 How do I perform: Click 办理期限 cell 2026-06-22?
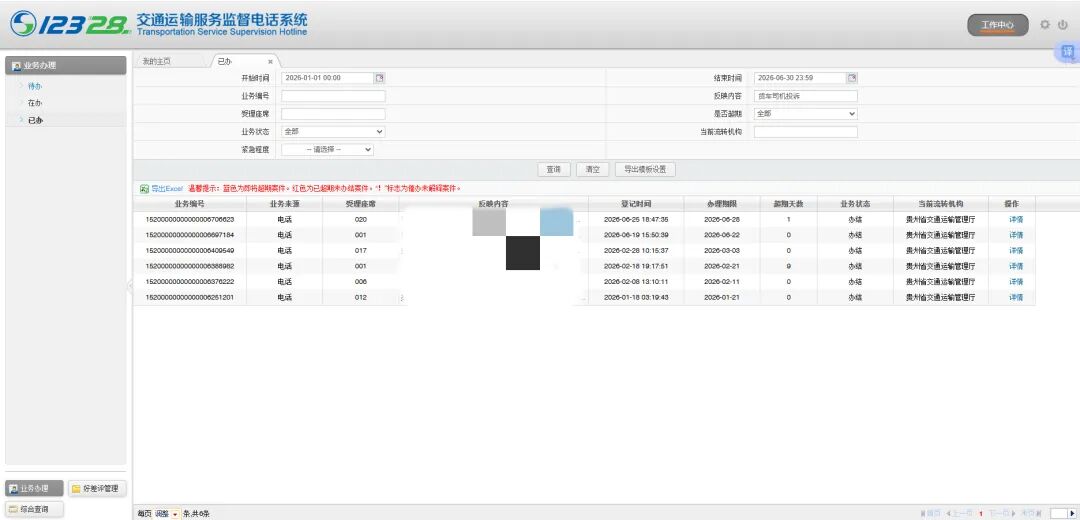pos(722,235)
